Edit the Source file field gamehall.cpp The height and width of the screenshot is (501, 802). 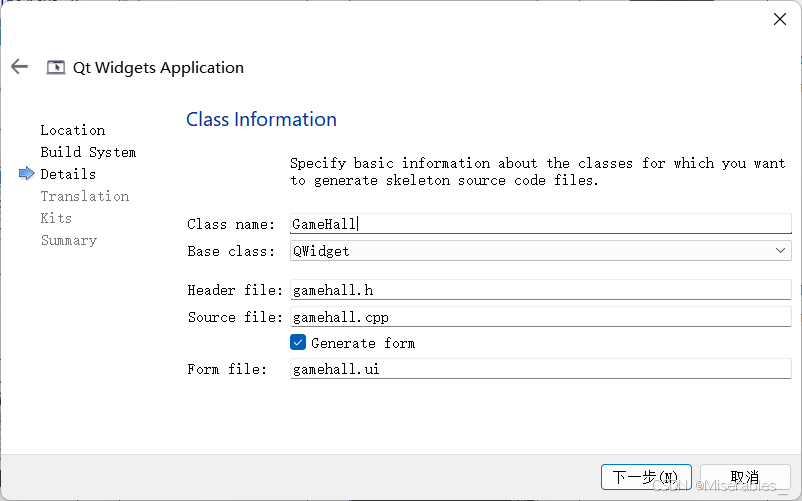coord(541,317)
